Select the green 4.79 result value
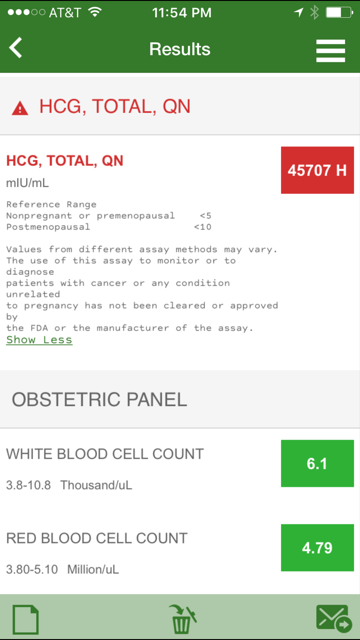 (317, 548)
